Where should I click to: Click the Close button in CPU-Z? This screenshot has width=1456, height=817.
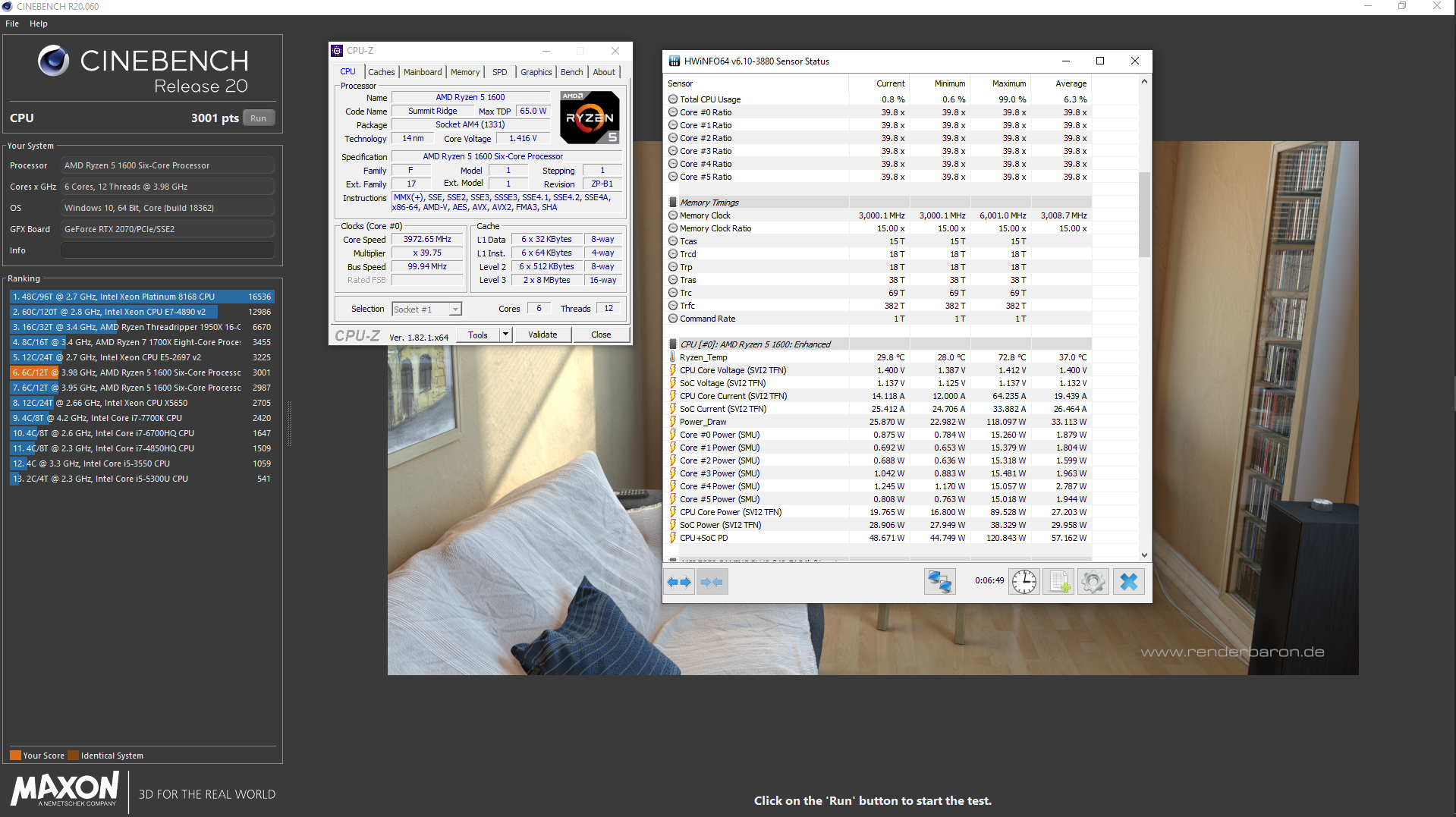[x=601, y=335]
